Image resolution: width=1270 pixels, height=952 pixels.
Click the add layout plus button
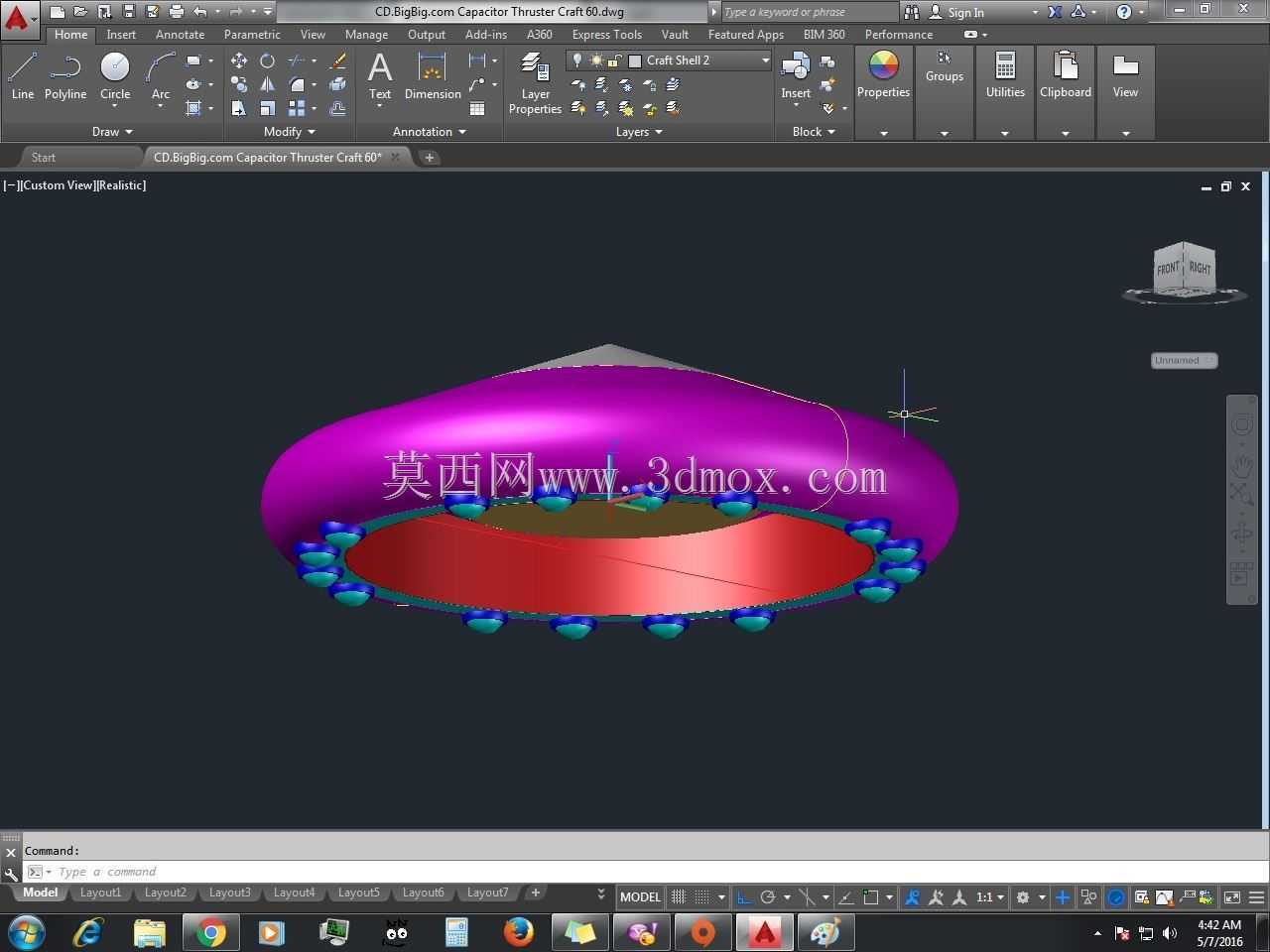pyautogui.click(x=536, y=892)
